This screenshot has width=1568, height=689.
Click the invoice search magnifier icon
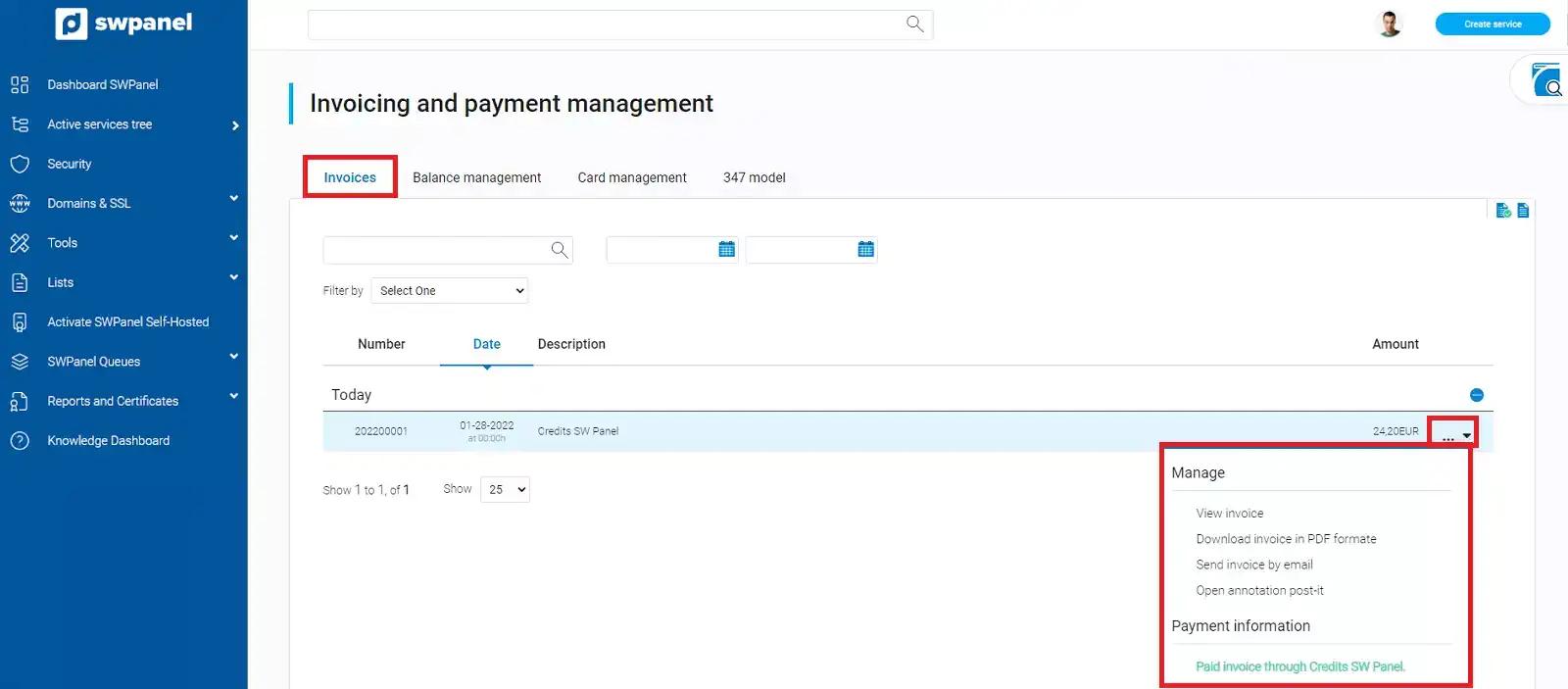[560, 250]
